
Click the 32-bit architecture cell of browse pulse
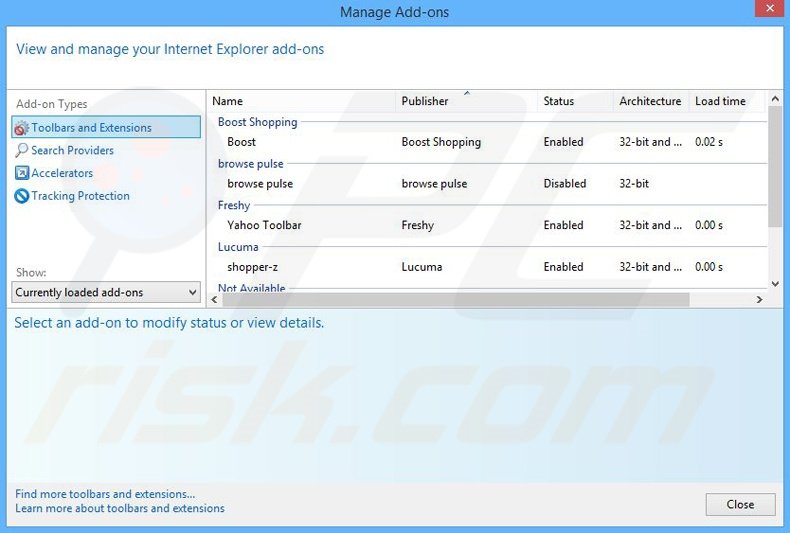pos(634,184)
